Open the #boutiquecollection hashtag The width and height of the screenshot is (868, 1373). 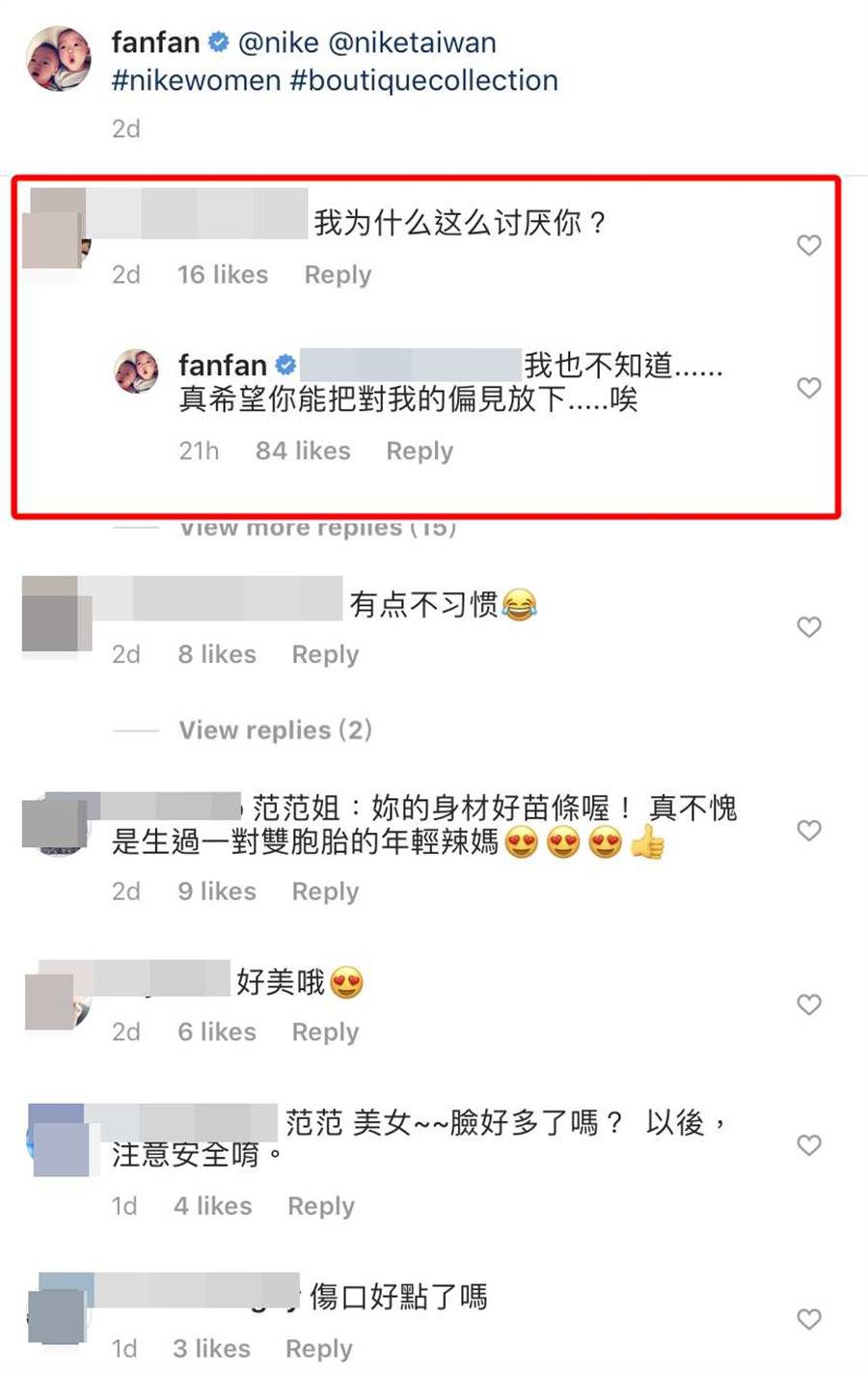point(424,80)
